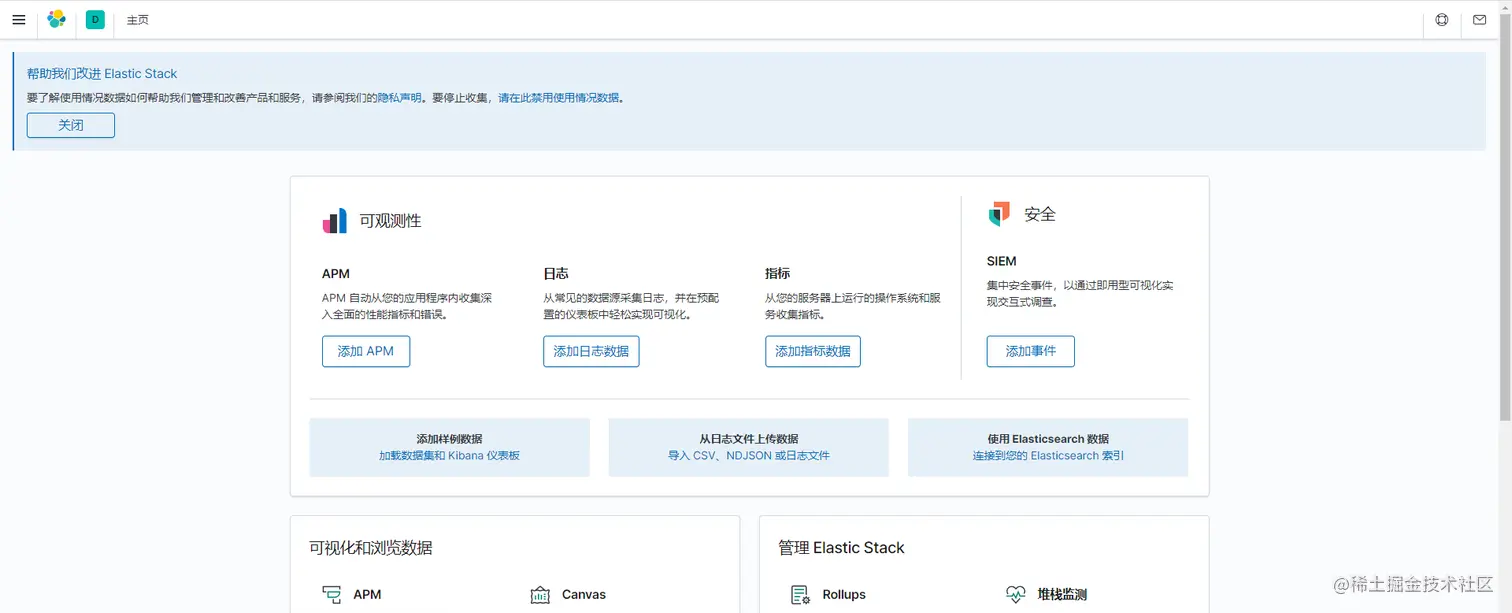Click the 添加事件 button

click(x=1031, y=351)
